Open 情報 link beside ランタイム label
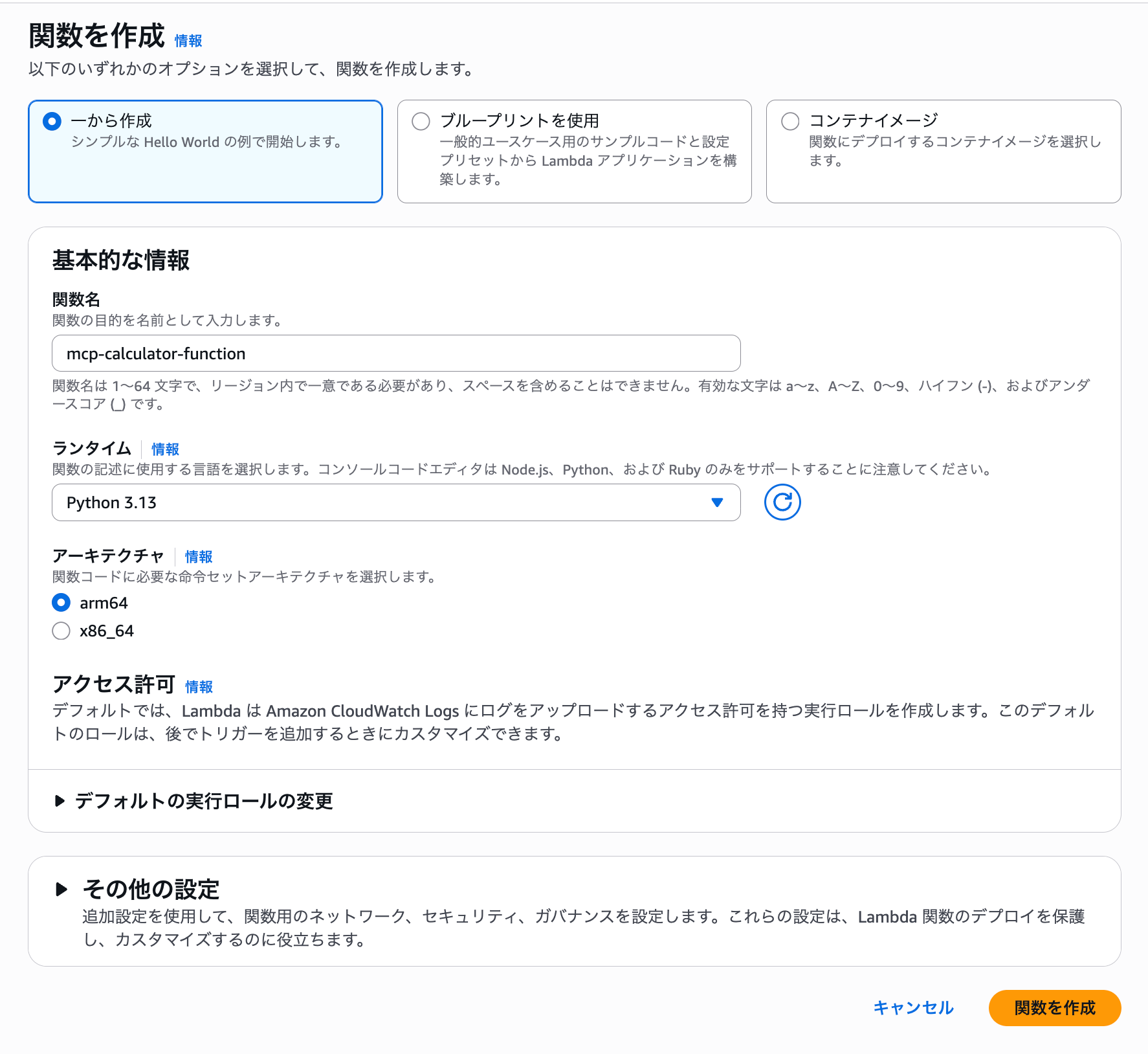 (x=165, y=449)
